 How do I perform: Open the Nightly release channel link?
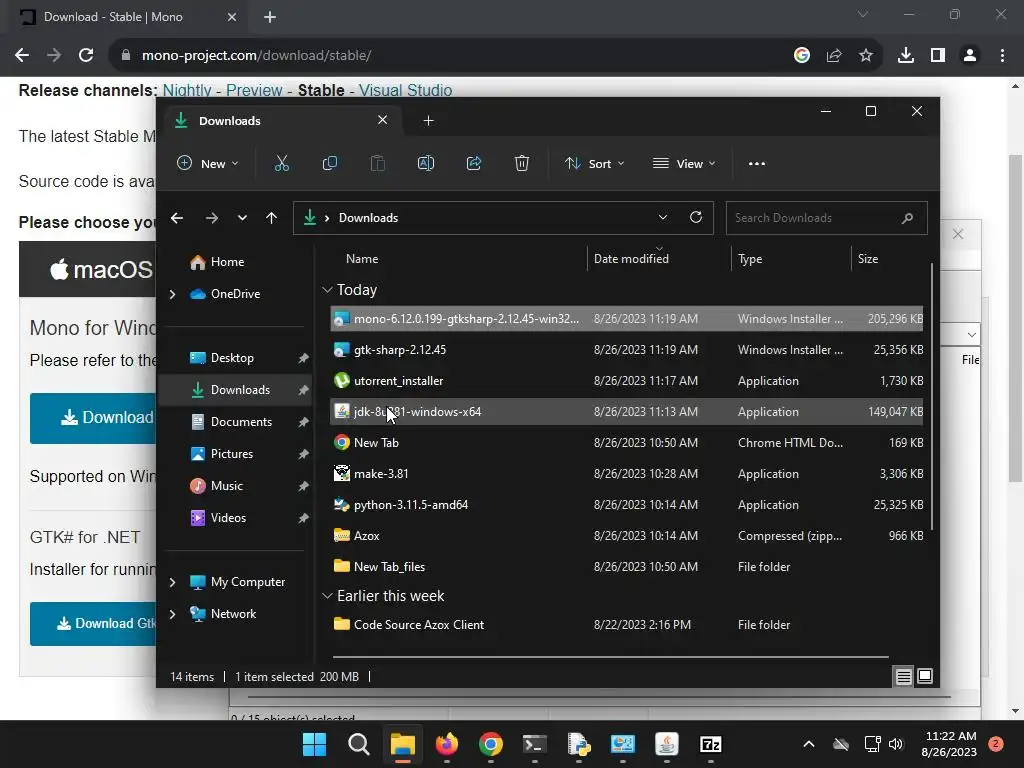(187, 90)
